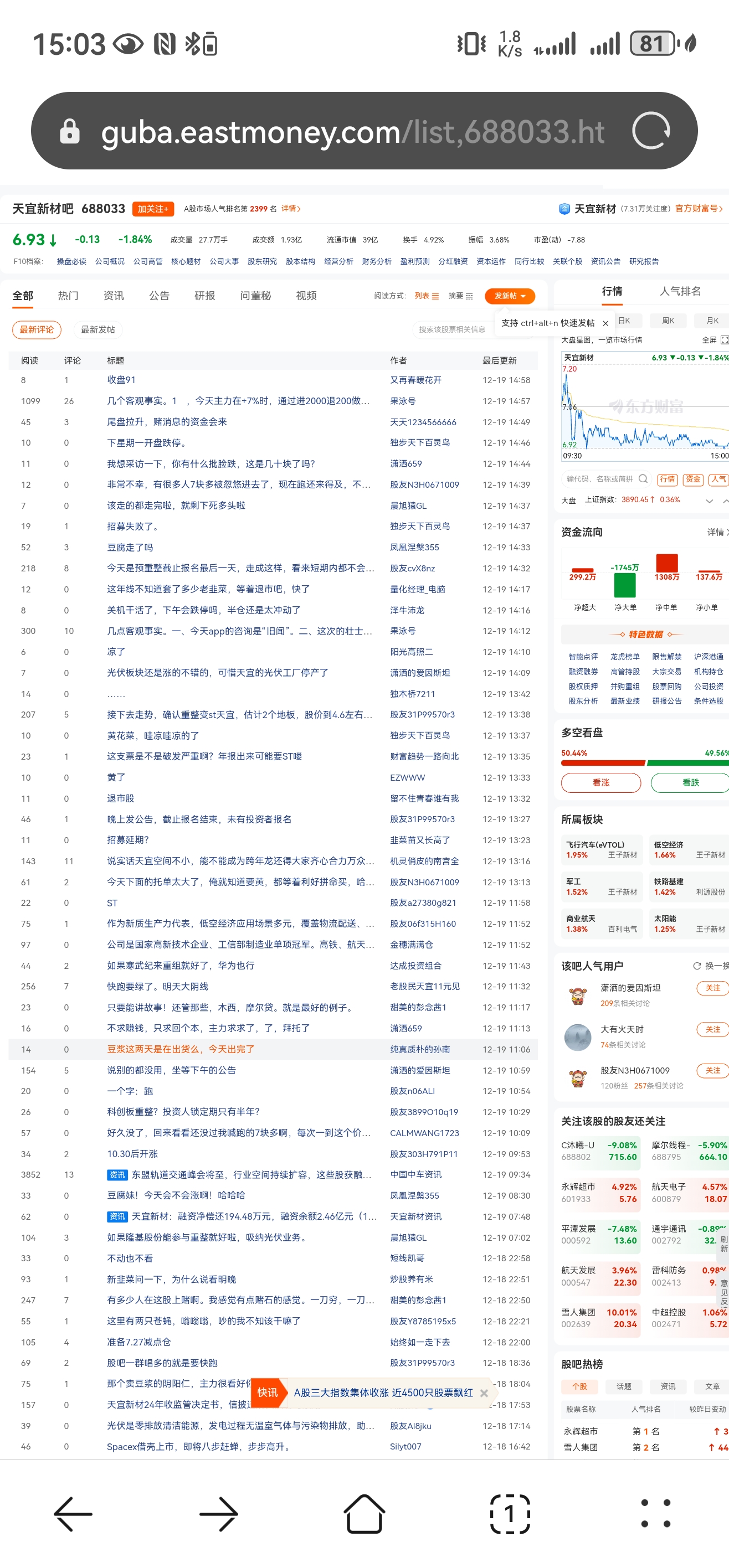The width and height of the screenshot is (729, 1568).
Task: Select the 最新发帖 sort option
Action: point(97,329)
